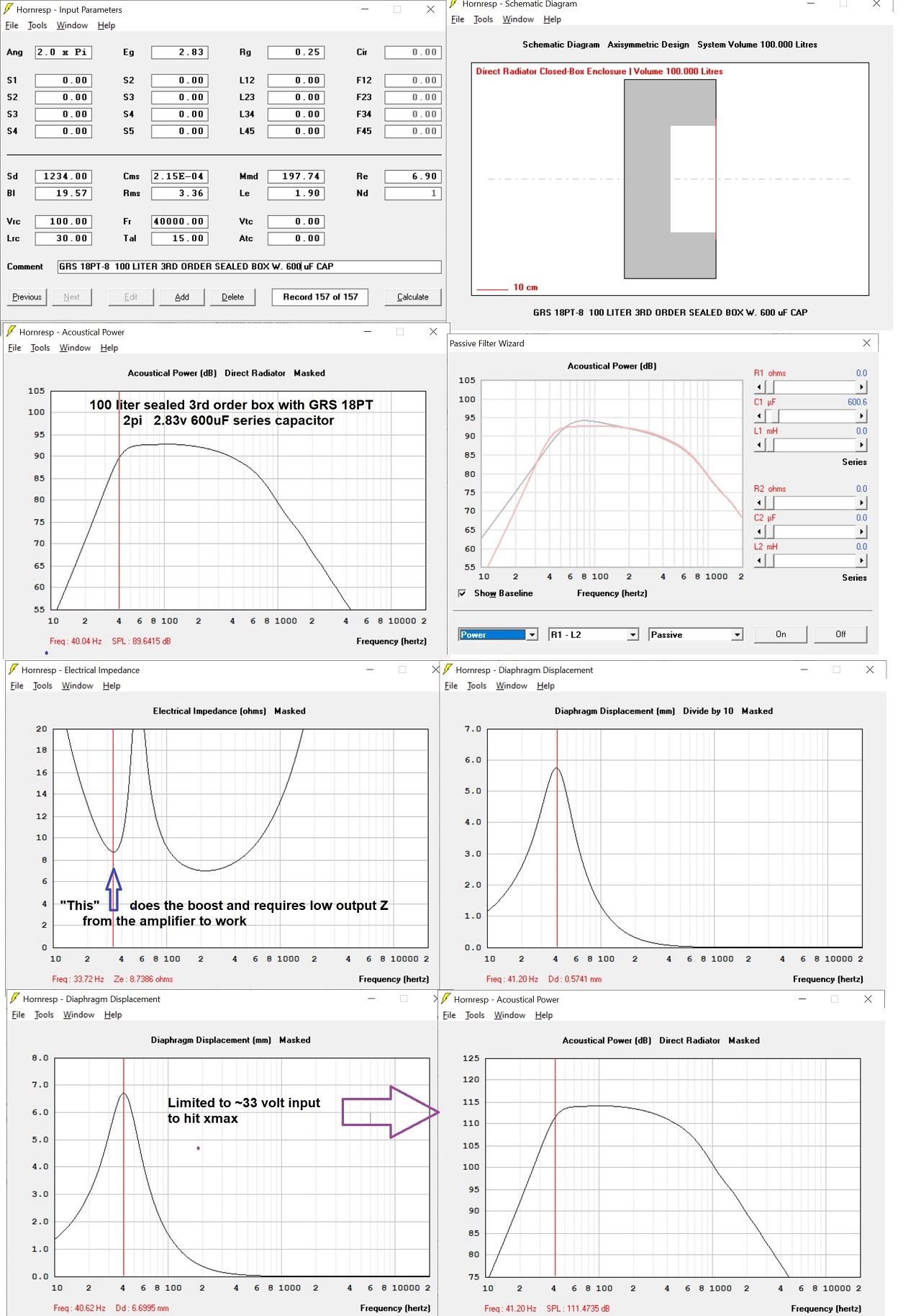Screen dimensions: 921x1316
Task: Click the L2 mH slider right arrow
Action: click(x=861, y=560)
